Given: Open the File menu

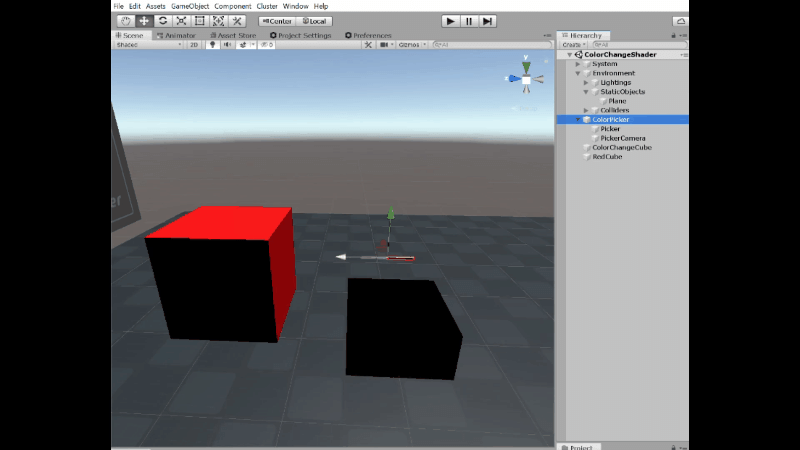Looking at the screenshot, I should pos(118,6).
